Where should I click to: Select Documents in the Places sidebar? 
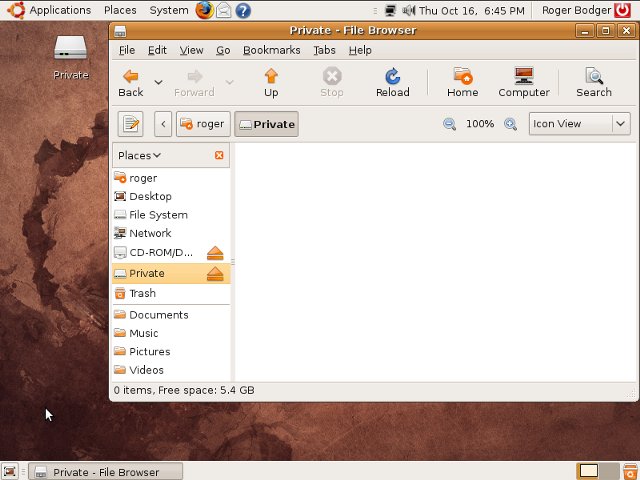coord(158,315)
